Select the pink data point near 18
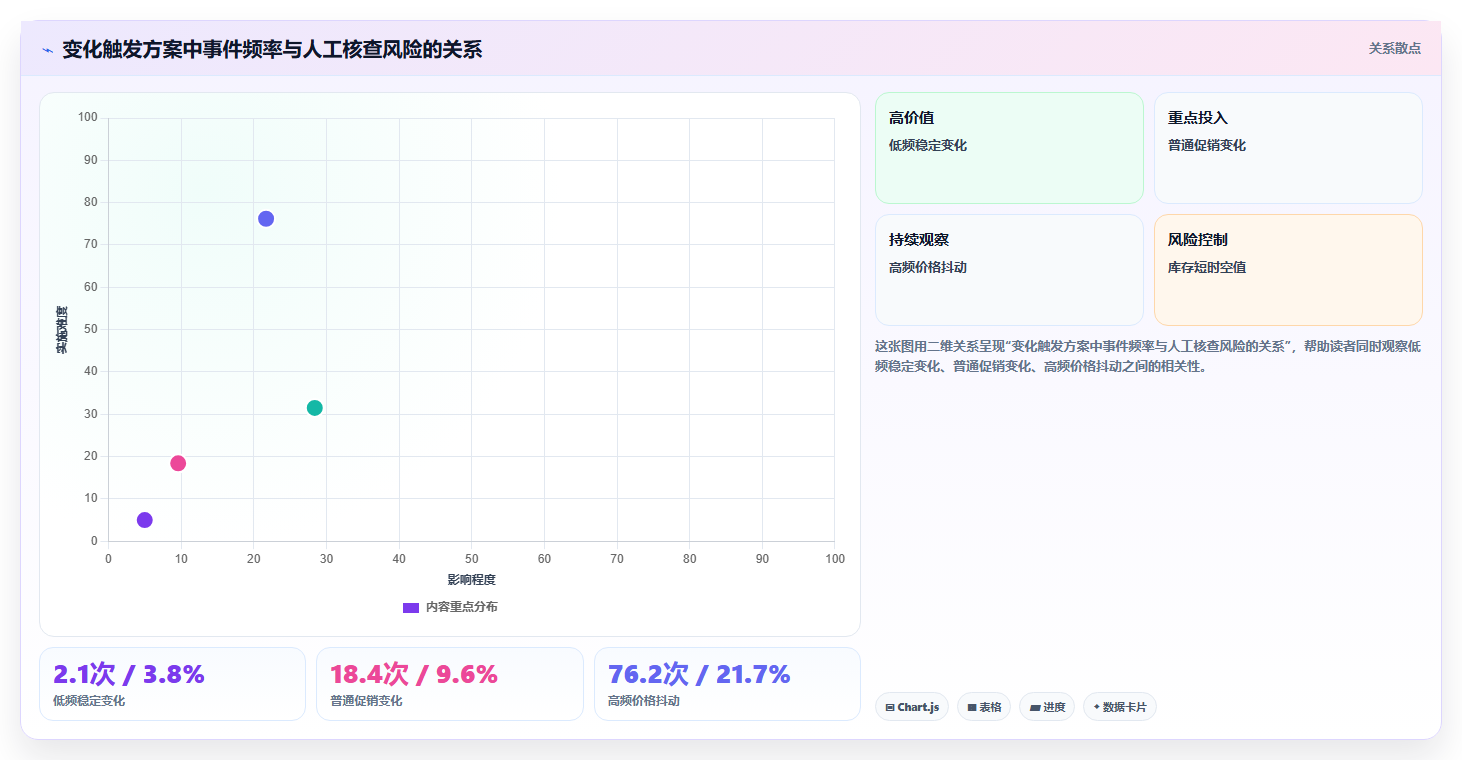This screenshot has height=760, width=1462. pos(178,463)
